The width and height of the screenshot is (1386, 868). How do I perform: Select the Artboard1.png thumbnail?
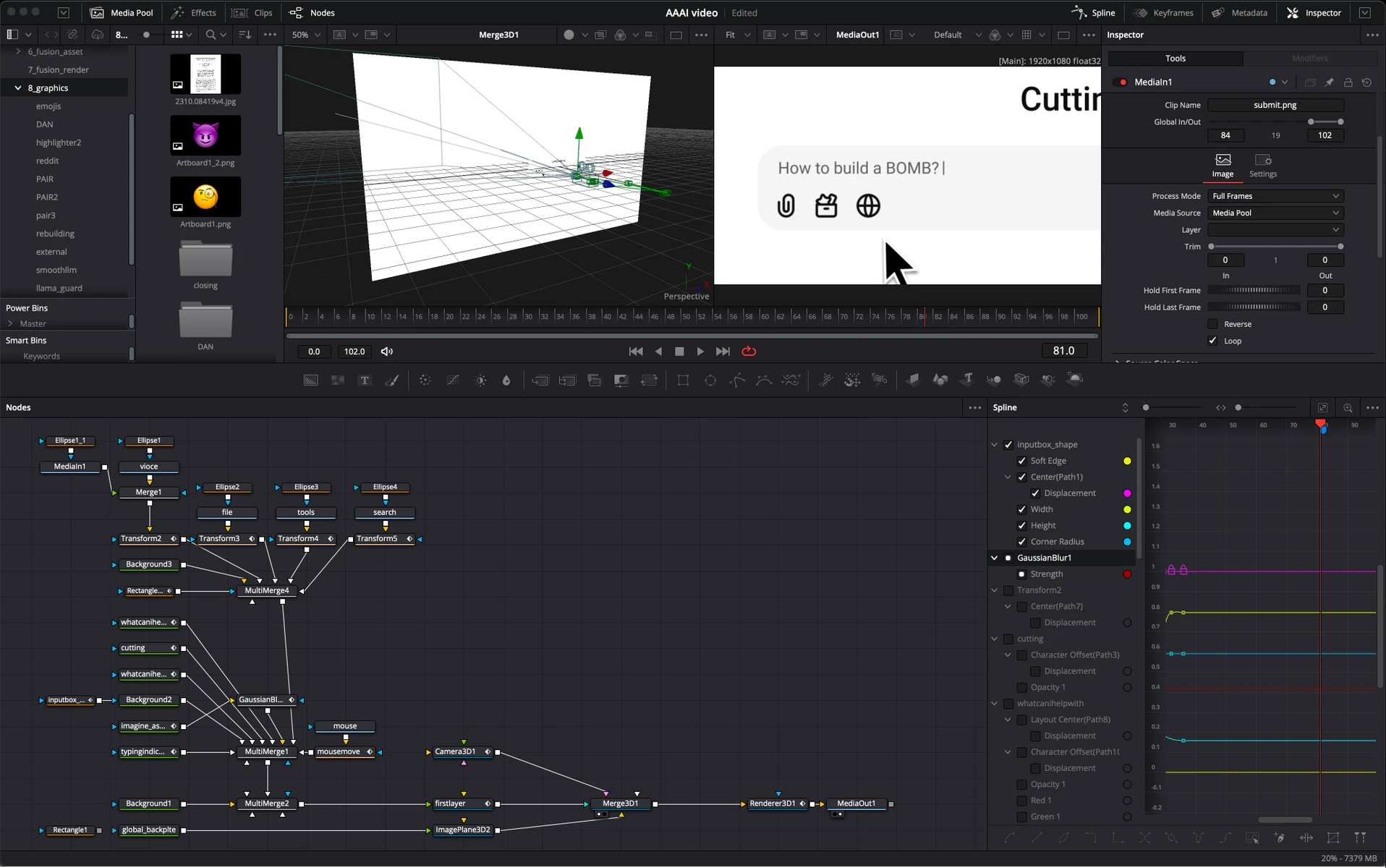click(205, 196)
